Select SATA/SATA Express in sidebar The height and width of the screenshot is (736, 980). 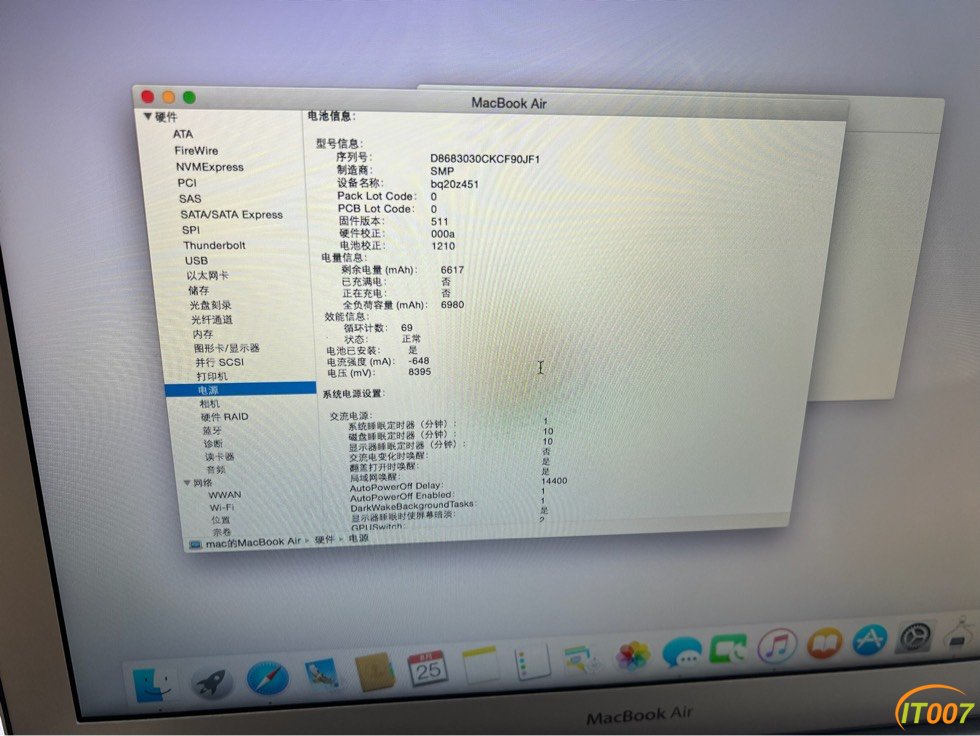click(232, 214)
